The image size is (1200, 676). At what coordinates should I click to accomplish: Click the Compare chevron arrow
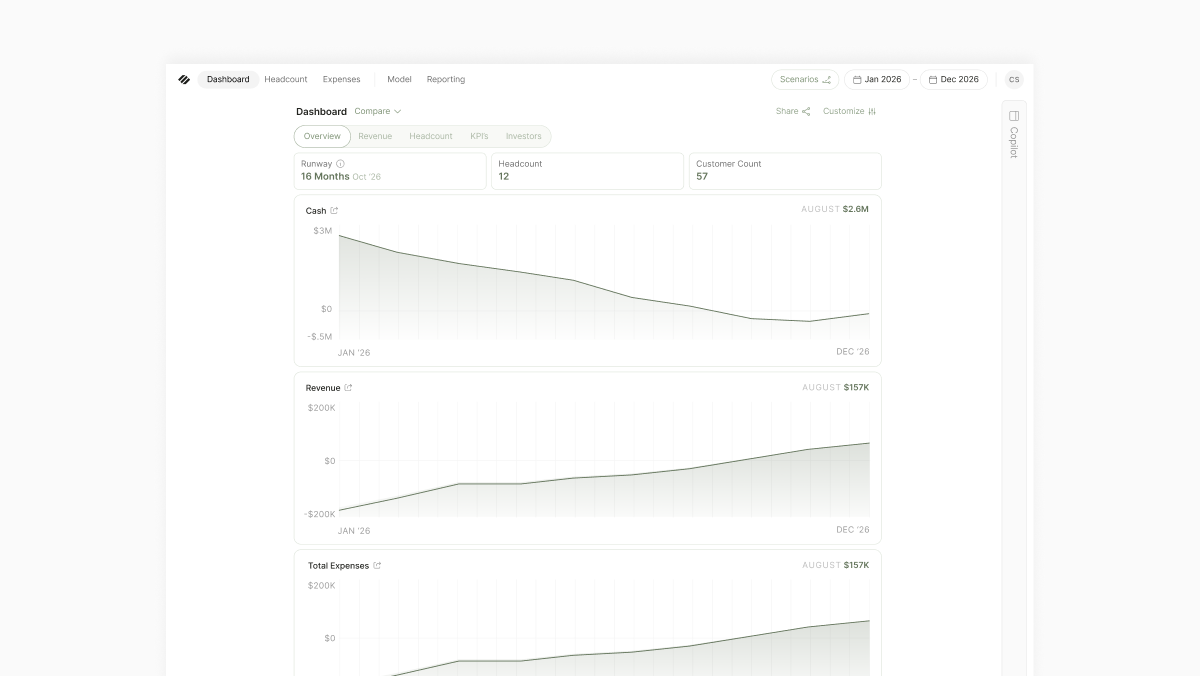click(398, 112)
